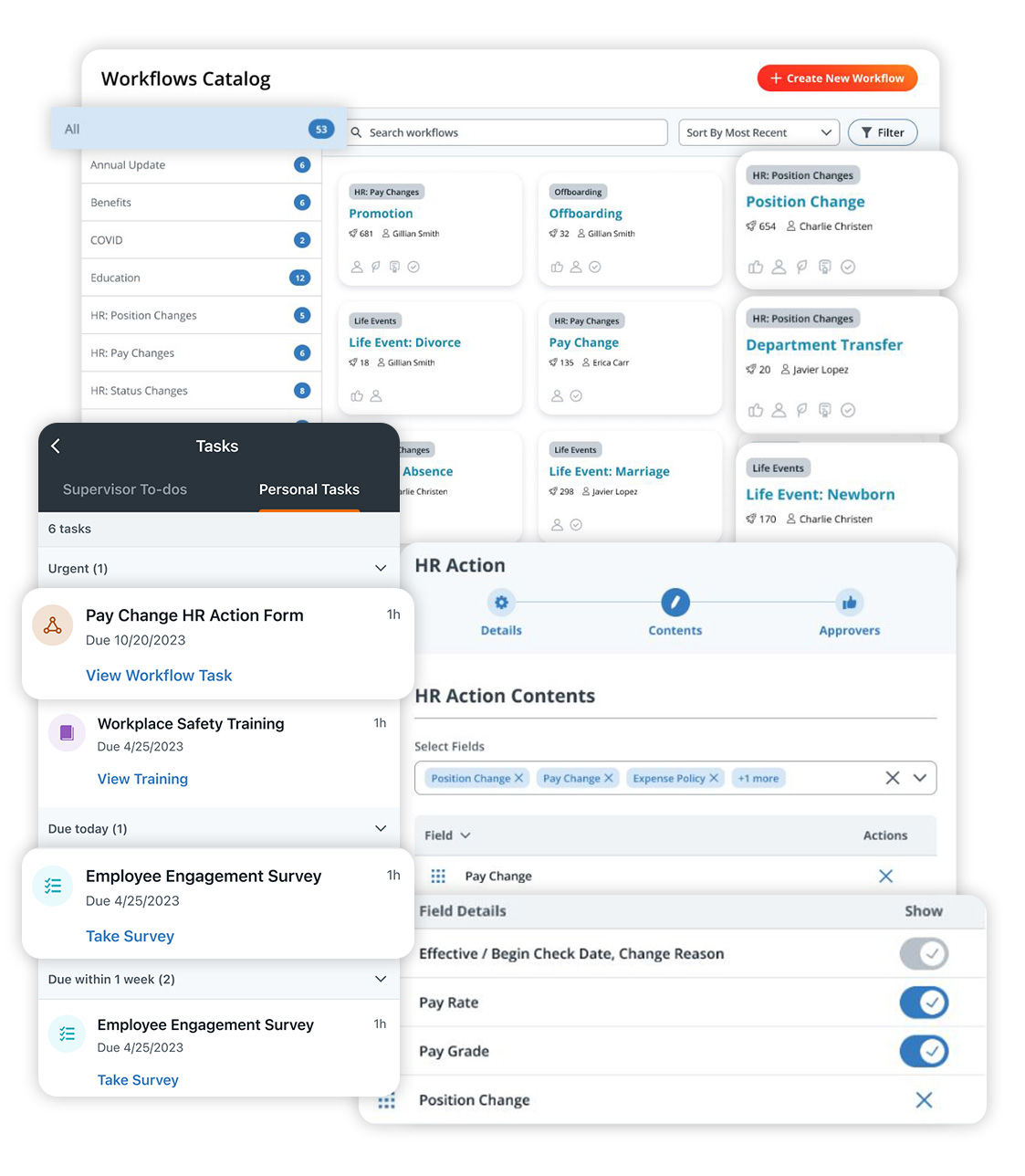1025x1176 pixels.
Task: Click the thumbs-up icon on Department Transfer card
Action: [x=756, y=411]
